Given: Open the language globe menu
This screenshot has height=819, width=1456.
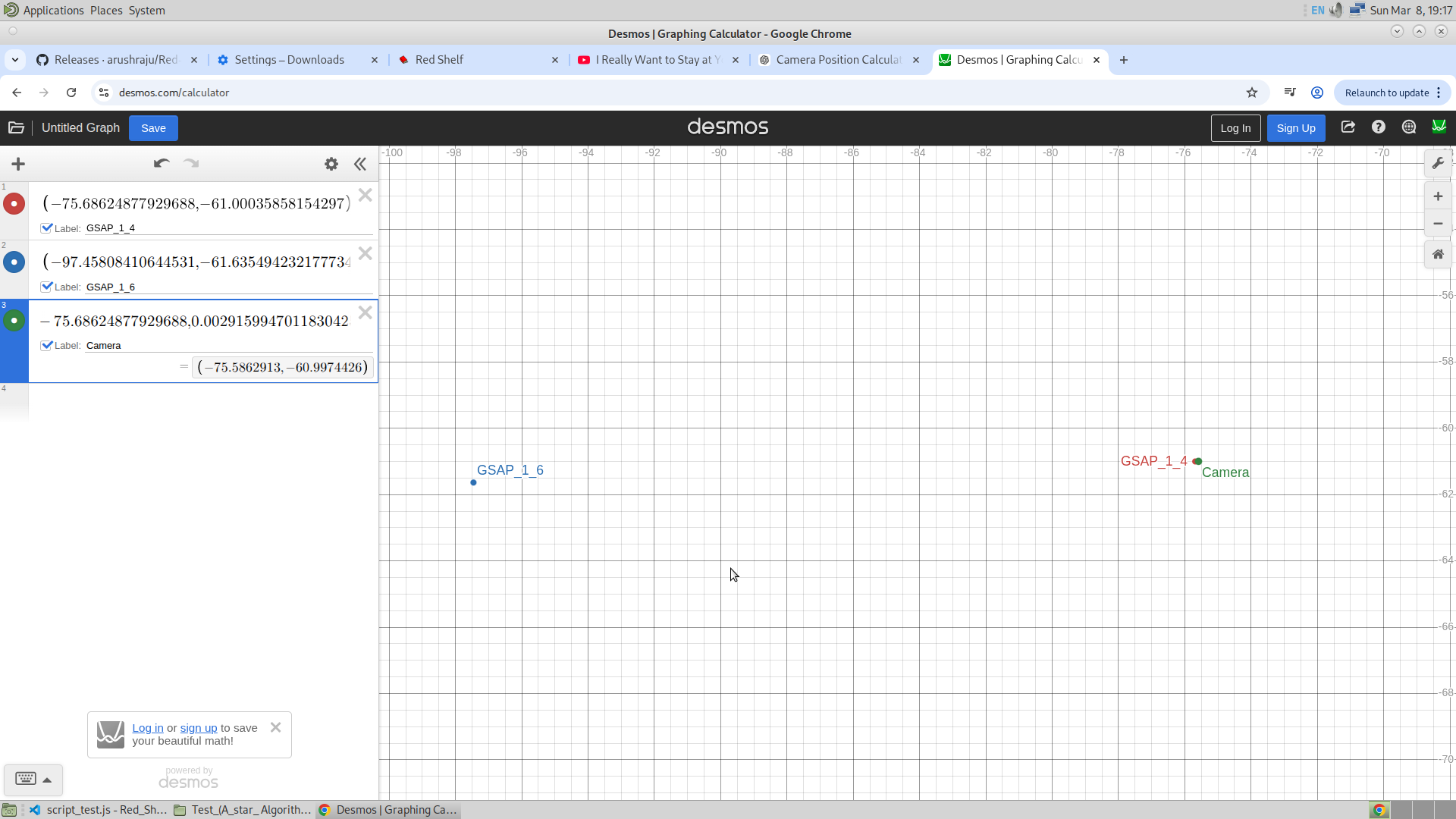Looking at the screenshot, I should click(x=1409, y=127).
